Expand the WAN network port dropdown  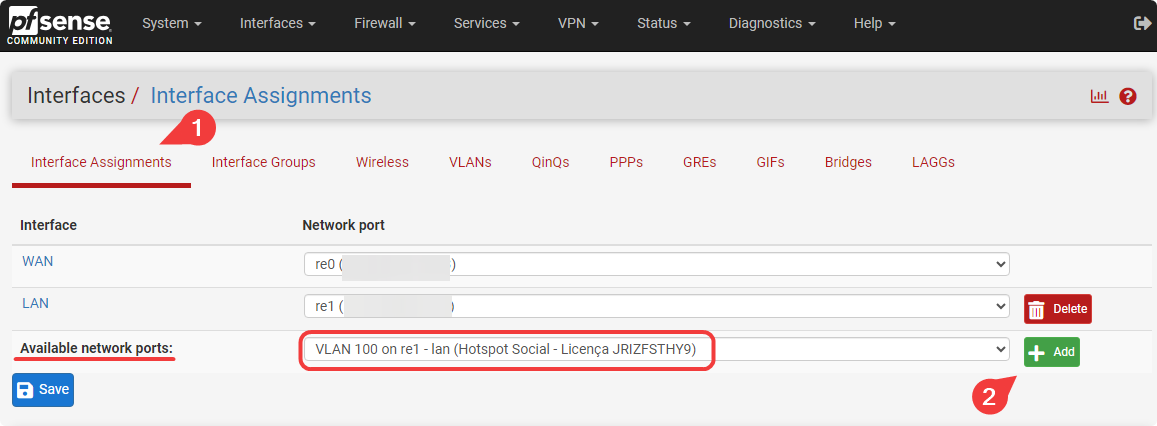click(656, 264)
